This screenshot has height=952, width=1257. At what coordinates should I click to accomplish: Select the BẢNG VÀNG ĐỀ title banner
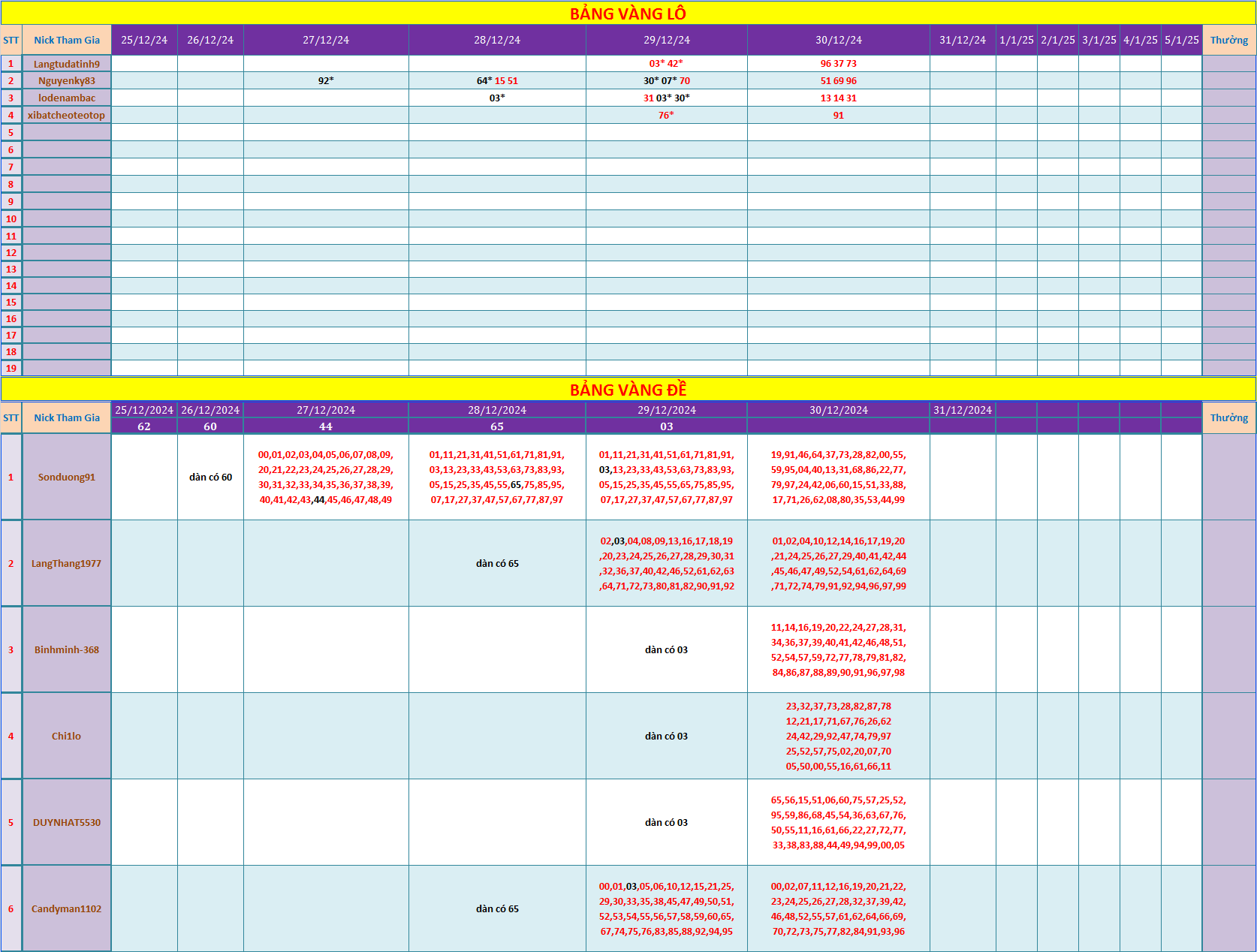tap(628, 389)
